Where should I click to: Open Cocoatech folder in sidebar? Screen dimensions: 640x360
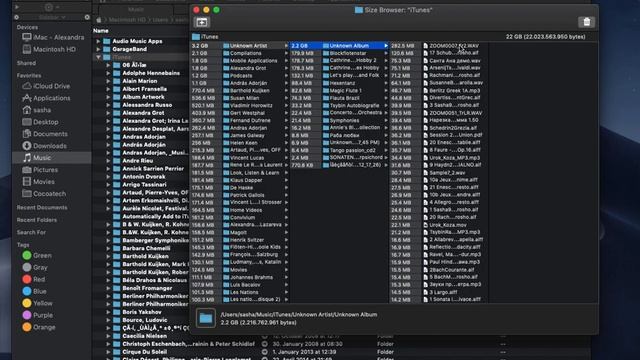(x=44, y=194)
